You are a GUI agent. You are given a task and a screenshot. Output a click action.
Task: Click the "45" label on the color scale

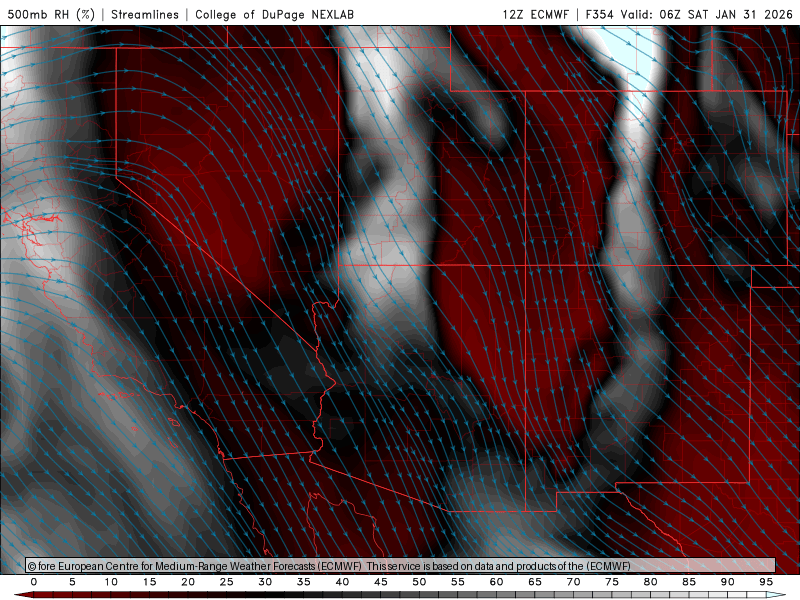pyautogui.click(x=381, y=582)
